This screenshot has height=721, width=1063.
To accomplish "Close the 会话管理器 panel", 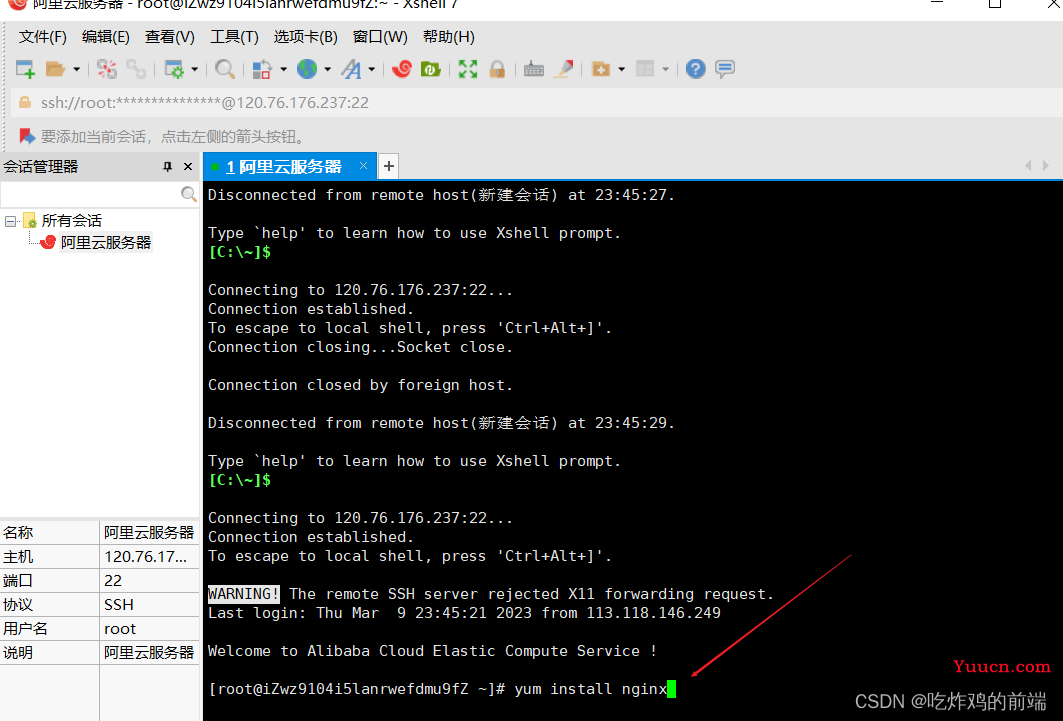I will (x=188, y=167).
